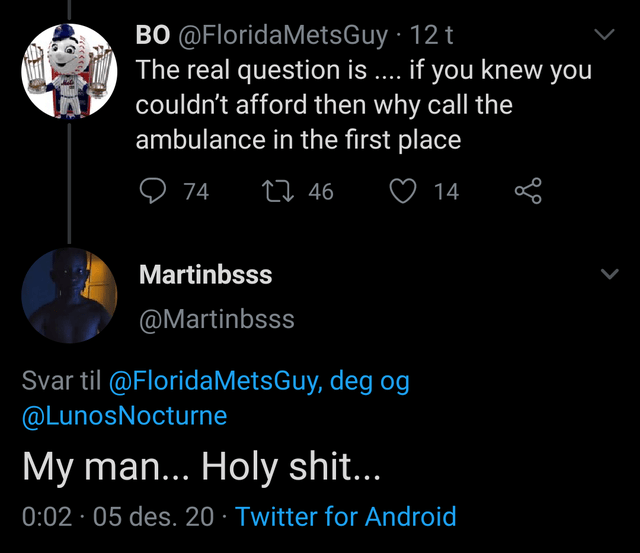Click the 74 replies count

[x=196, y=190]
